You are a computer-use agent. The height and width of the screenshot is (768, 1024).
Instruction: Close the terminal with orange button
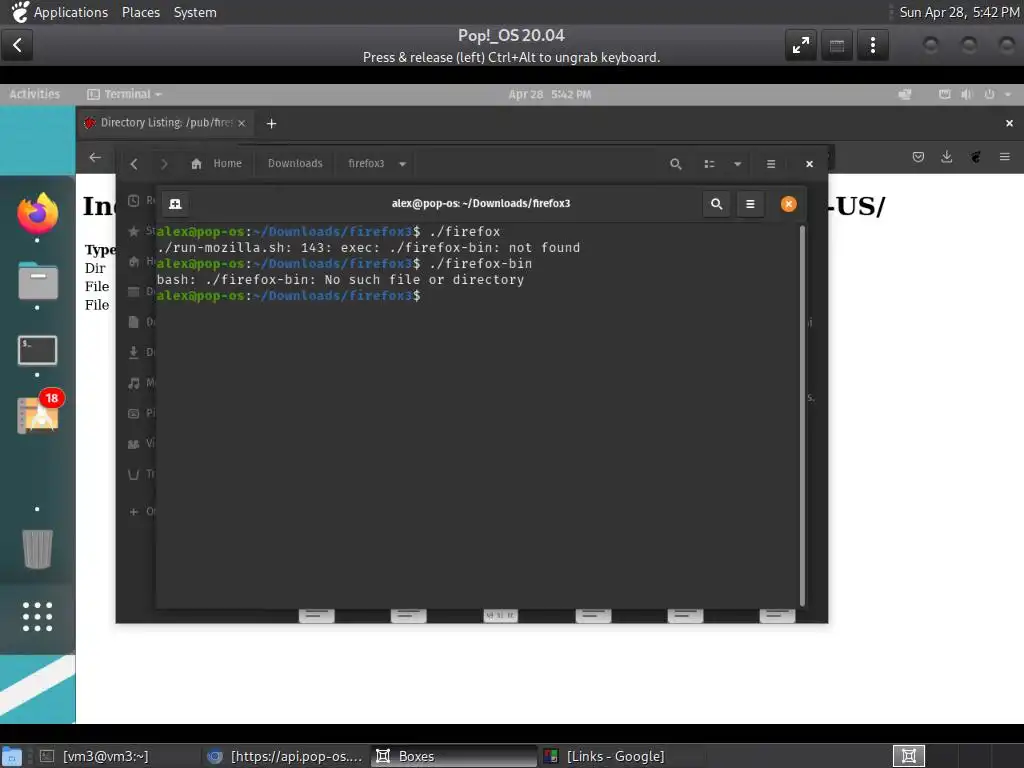tap(788, 204)
